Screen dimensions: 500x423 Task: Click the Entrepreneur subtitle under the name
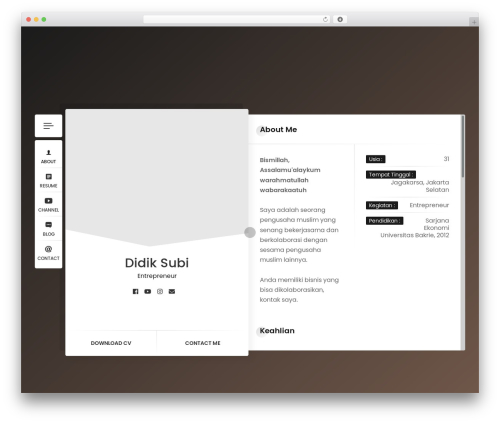(x=157, y=276)
